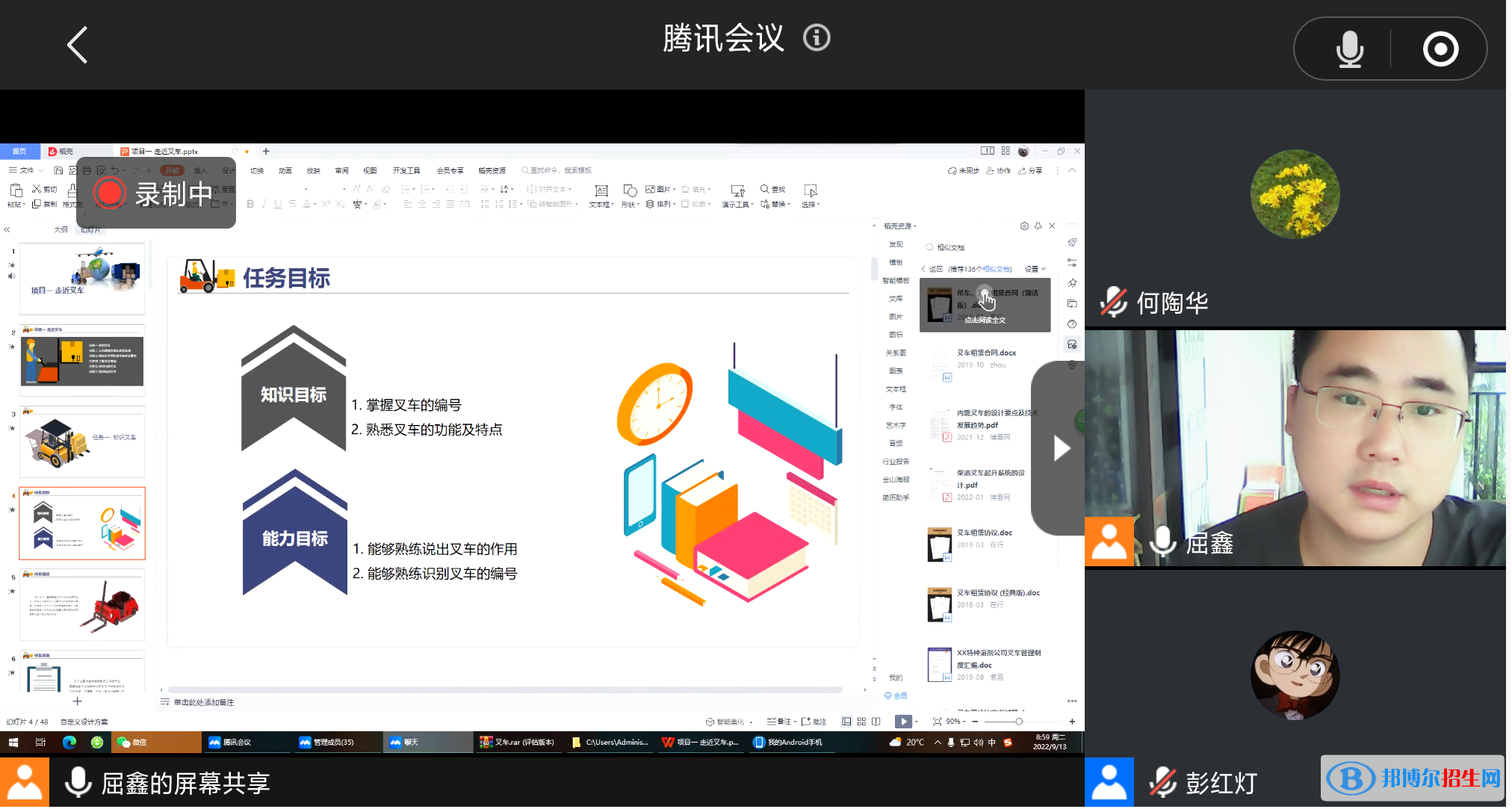Click 单击此处添加备注 notes area

204,702
